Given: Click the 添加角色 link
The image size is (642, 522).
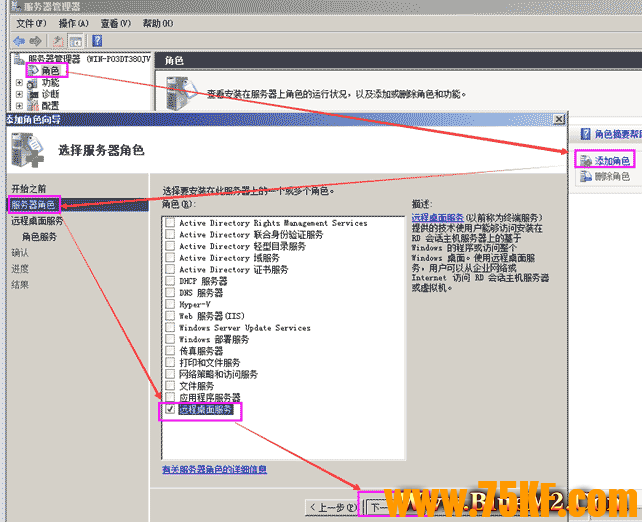Looking at the screenshot, I should 612,161.
